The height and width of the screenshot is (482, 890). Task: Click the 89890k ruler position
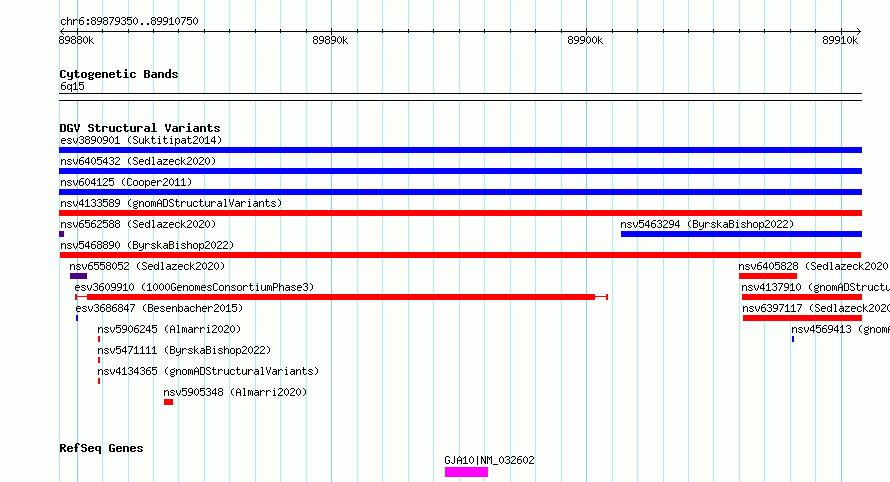point(330,40)
